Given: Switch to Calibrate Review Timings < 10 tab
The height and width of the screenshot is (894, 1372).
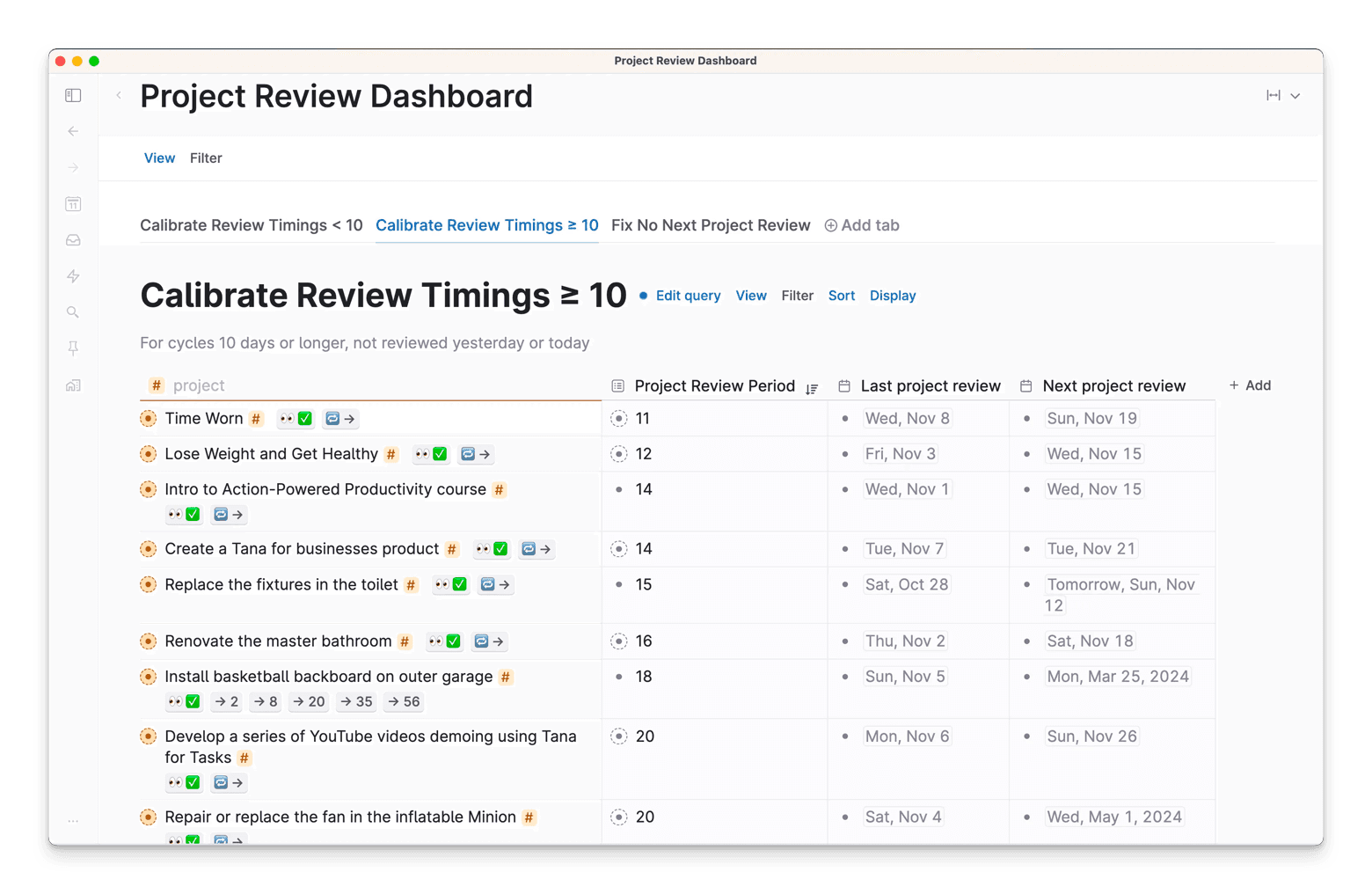Looking at the screenshot, I should pos(252,225).
